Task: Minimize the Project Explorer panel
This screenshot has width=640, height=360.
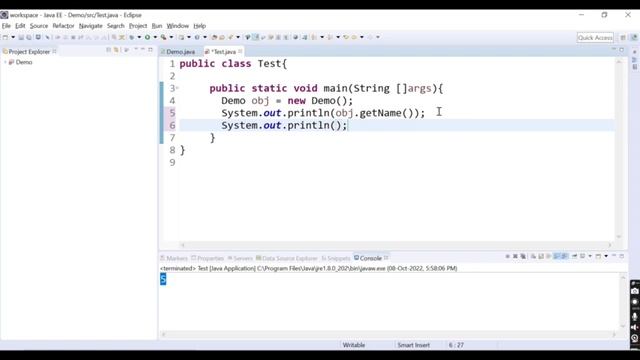Action: 142,50
